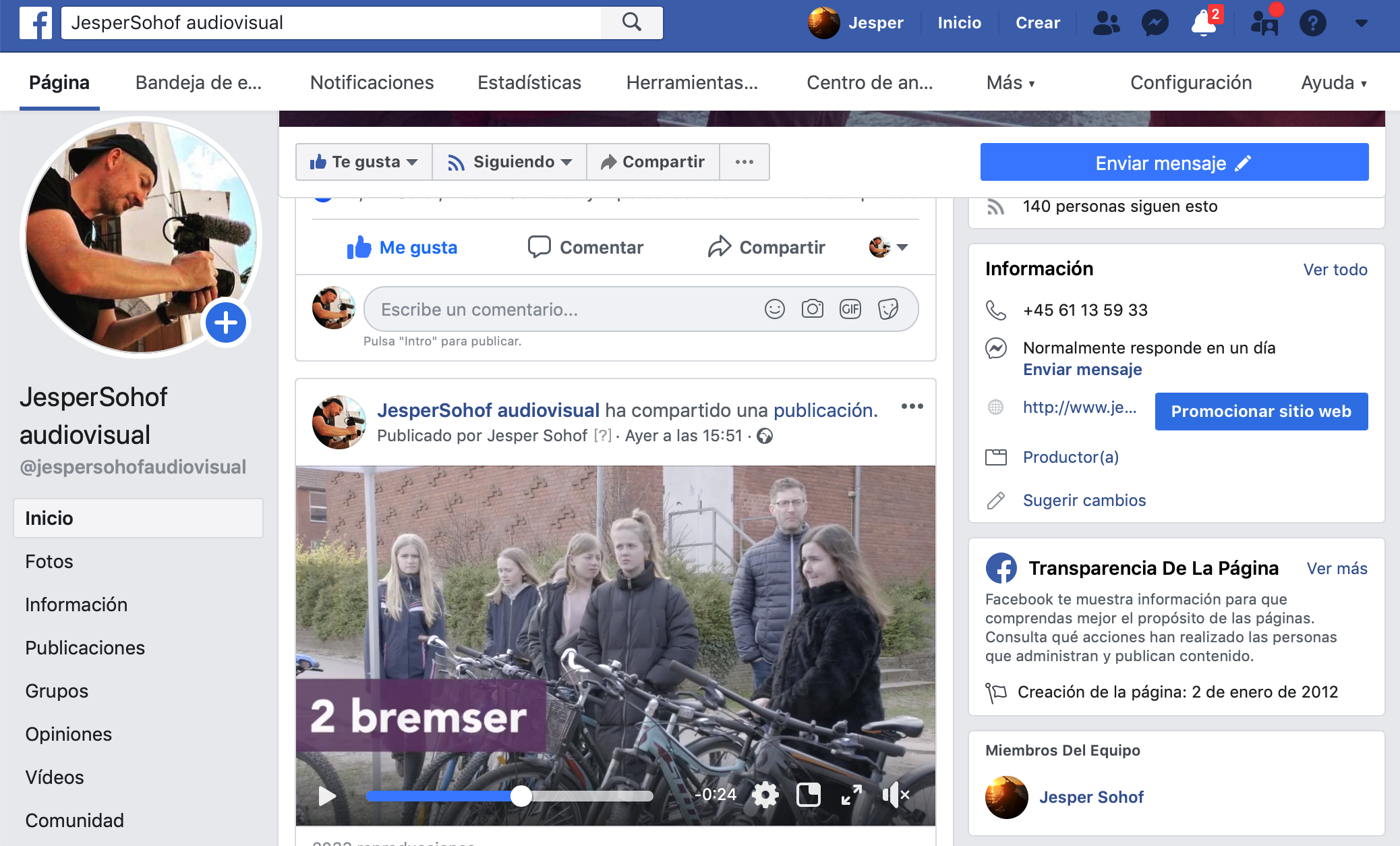1400x846 pixels.
Task: Open the Messenger icon in top bar
Action: (x=1155, y=23)
